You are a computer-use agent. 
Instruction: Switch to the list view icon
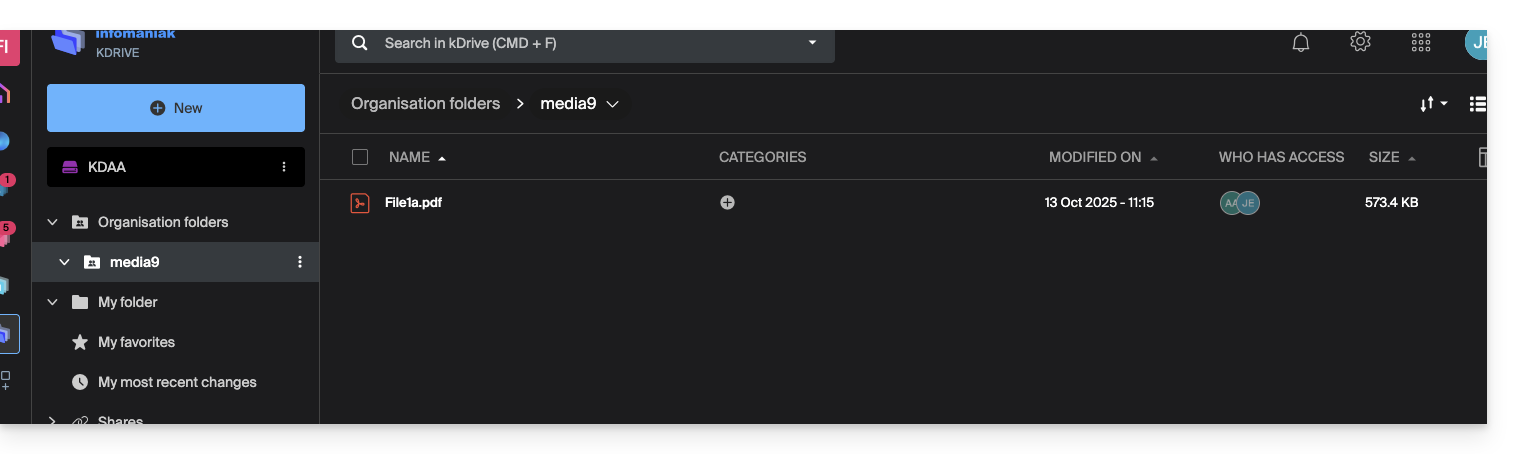[x=1478, y=104]
